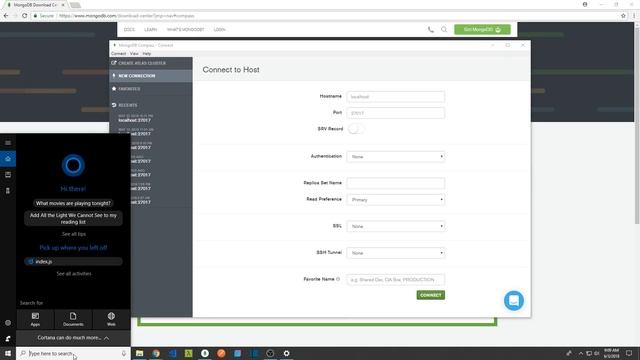The width and height of the screenshot is (640, 360).
Task: Click the New Connection lightning icon
Action: (x=114, y=76)
